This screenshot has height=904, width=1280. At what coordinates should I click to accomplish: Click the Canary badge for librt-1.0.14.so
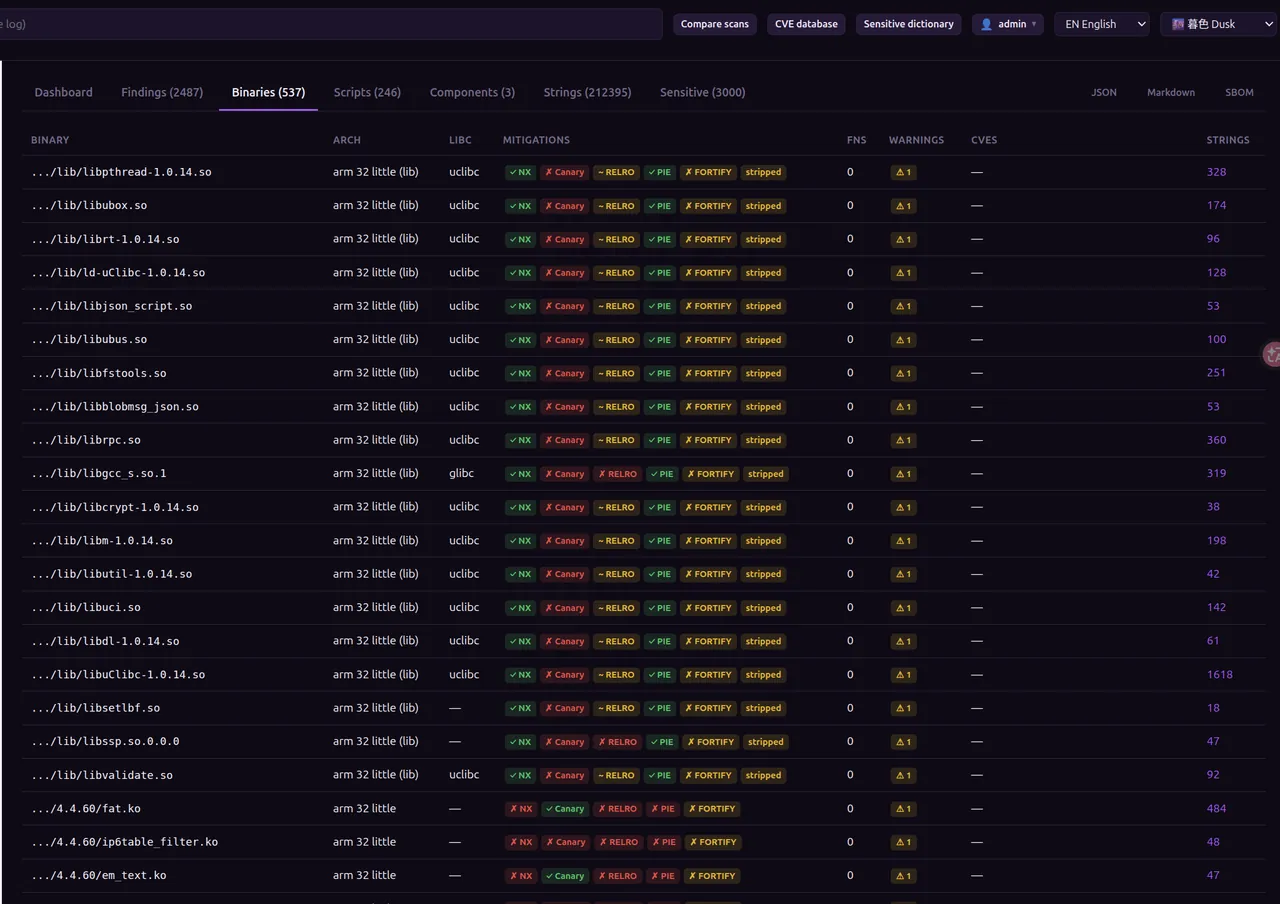[565, 239]
